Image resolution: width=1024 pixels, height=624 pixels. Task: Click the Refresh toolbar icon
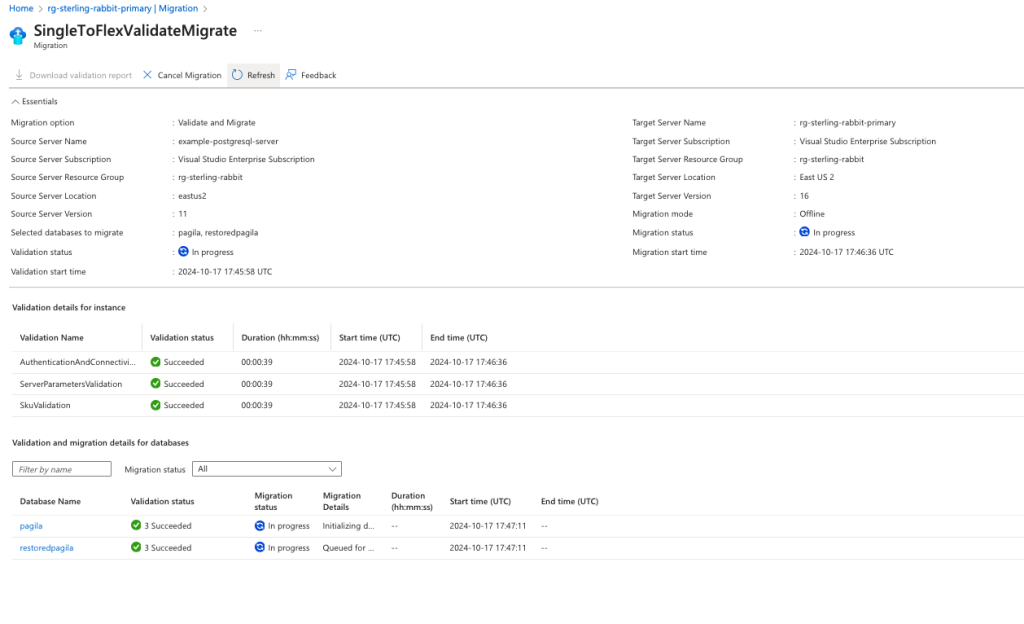(x=238, y=75)
